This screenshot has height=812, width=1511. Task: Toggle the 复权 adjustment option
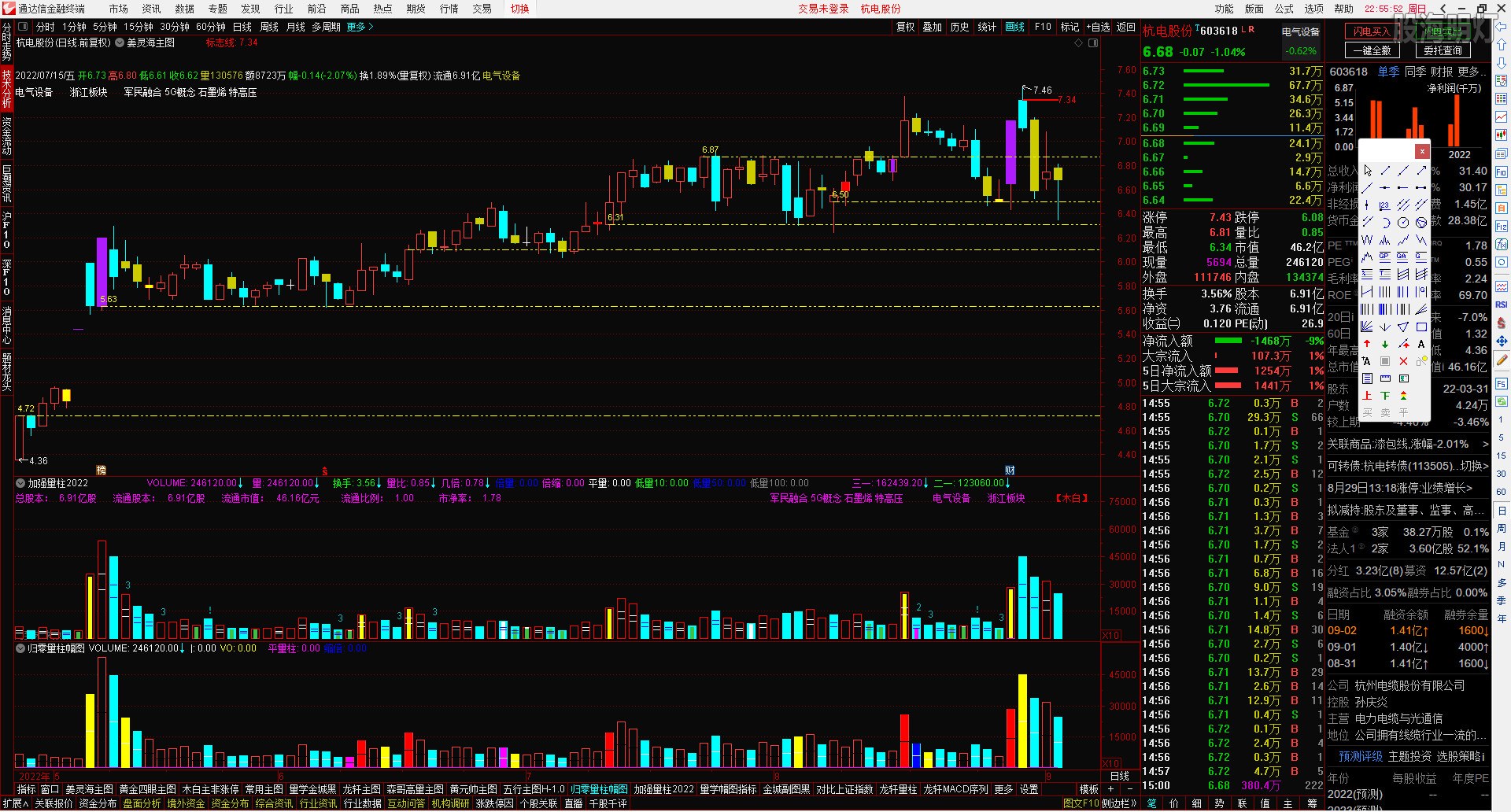[x=906, y=27]
